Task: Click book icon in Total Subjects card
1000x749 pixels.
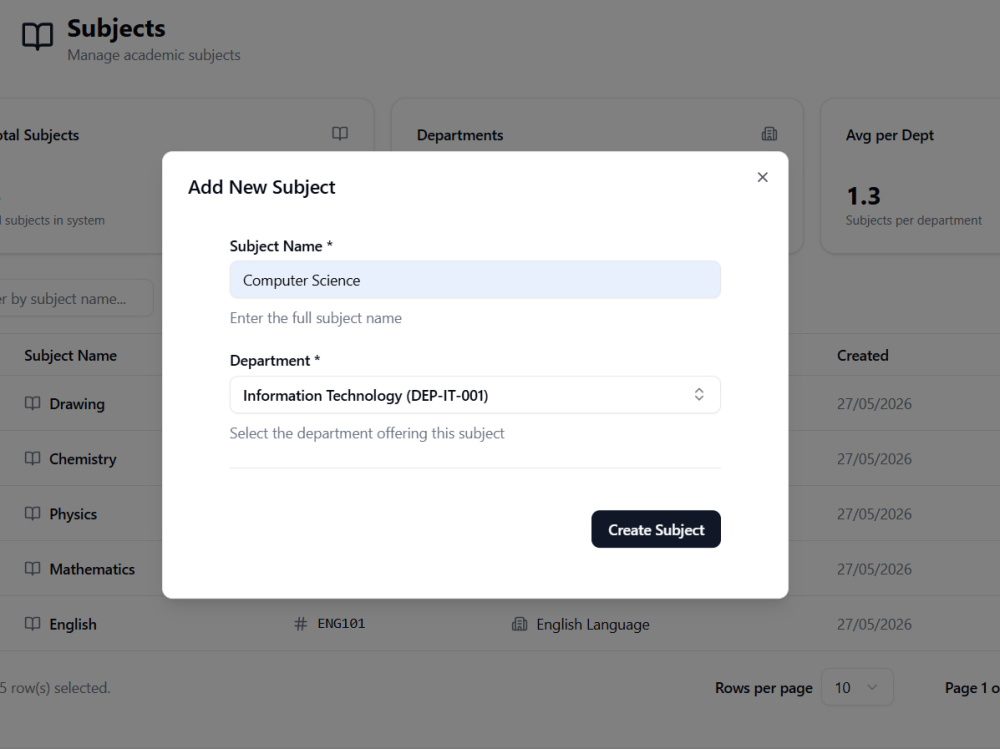Action: click(340, 133)
